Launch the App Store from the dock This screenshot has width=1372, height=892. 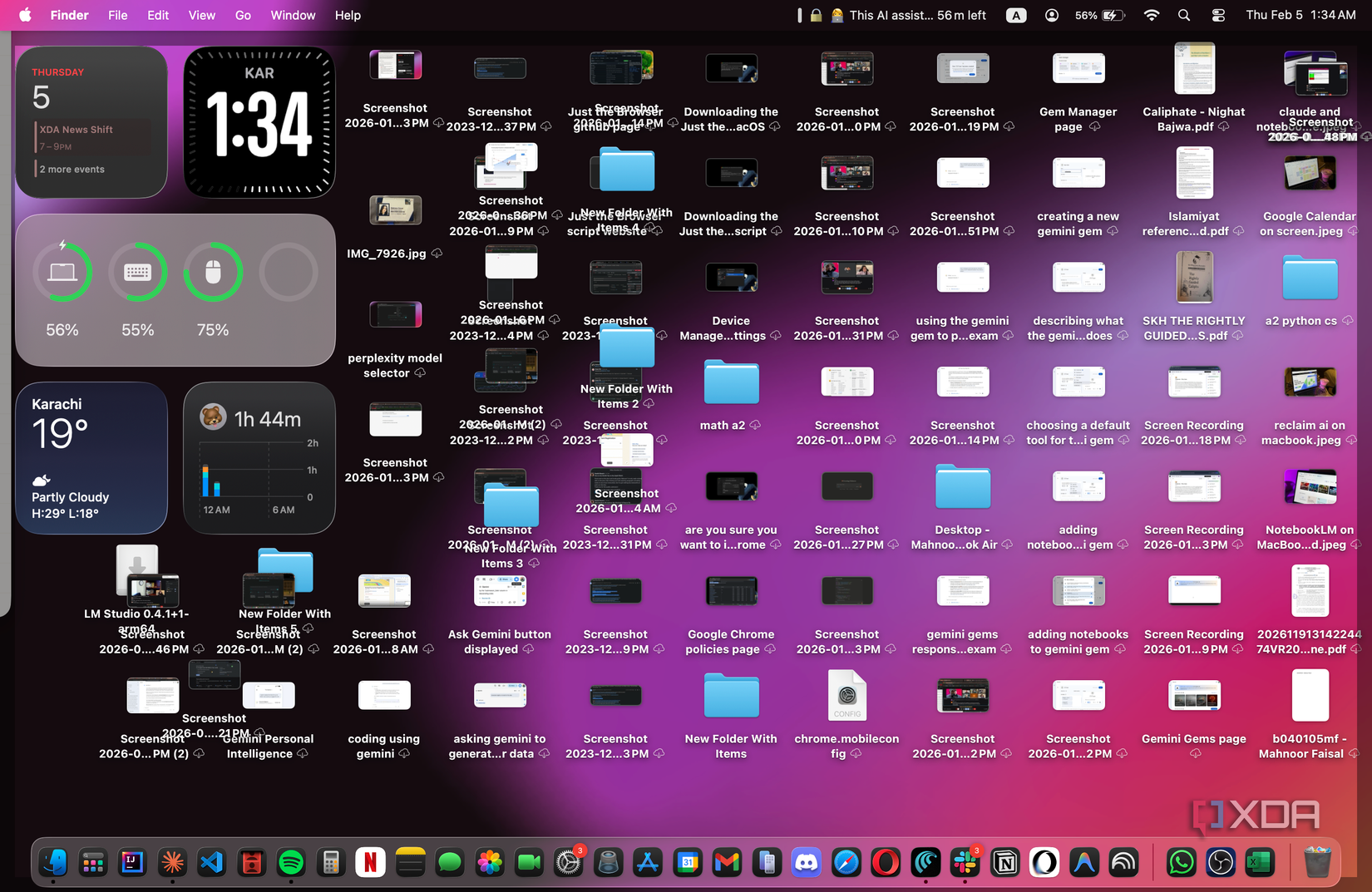point(648,863)
